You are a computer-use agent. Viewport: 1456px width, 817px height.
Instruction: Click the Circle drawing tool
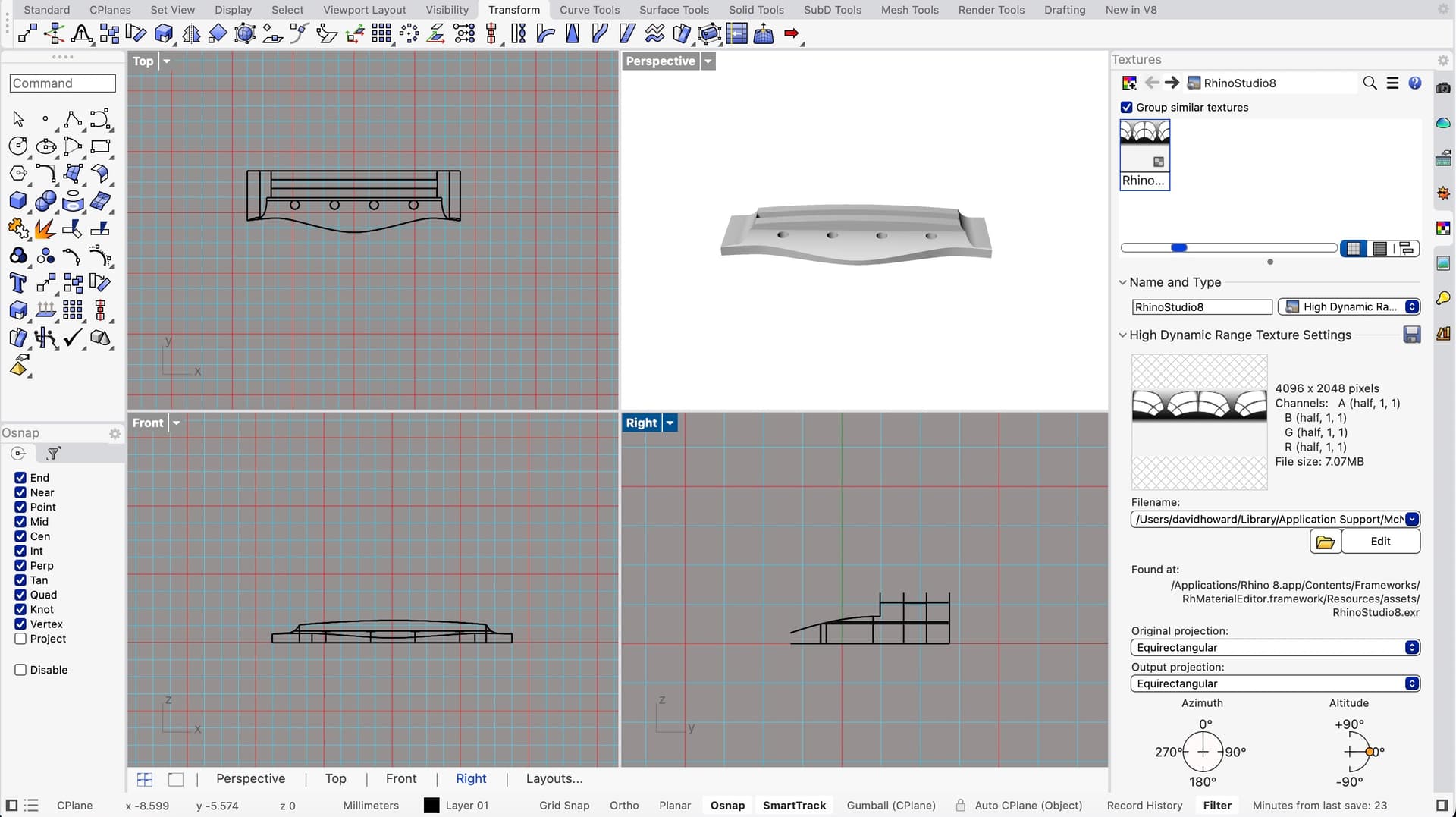(18, 146)
